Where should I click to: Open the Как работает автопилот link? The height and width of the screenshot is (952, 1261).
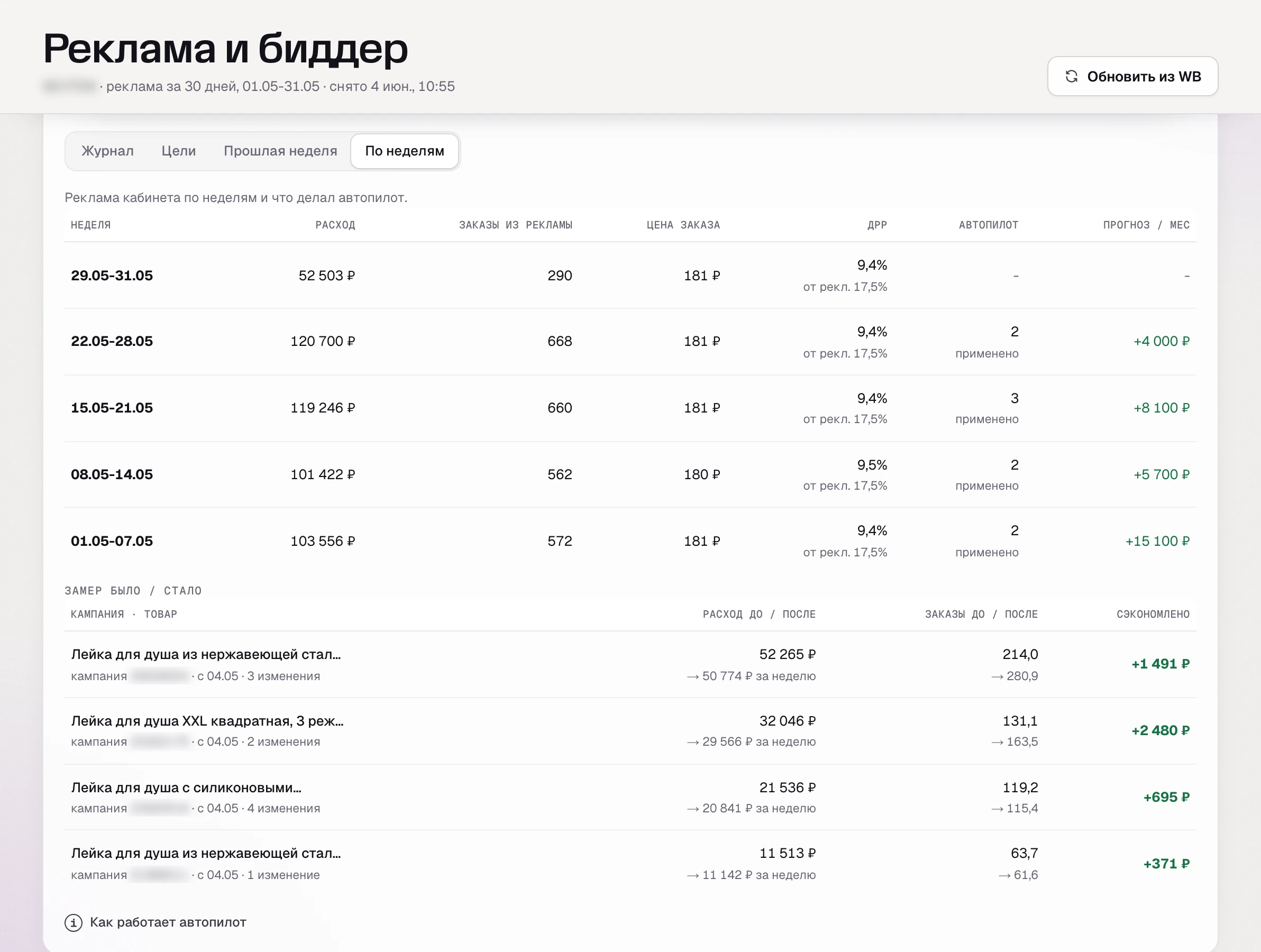[168, 922]
